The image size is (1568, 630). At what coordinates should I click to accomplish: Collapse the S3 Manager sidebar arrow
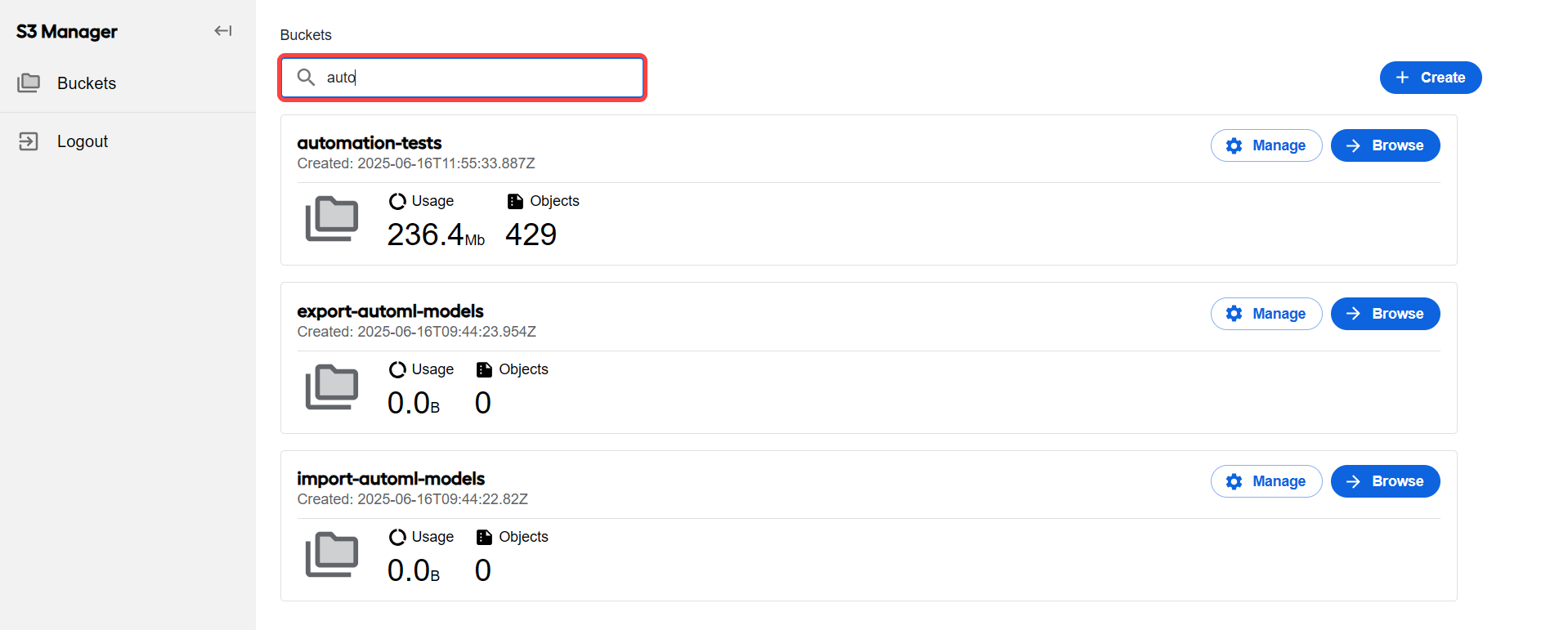(223, 31)
